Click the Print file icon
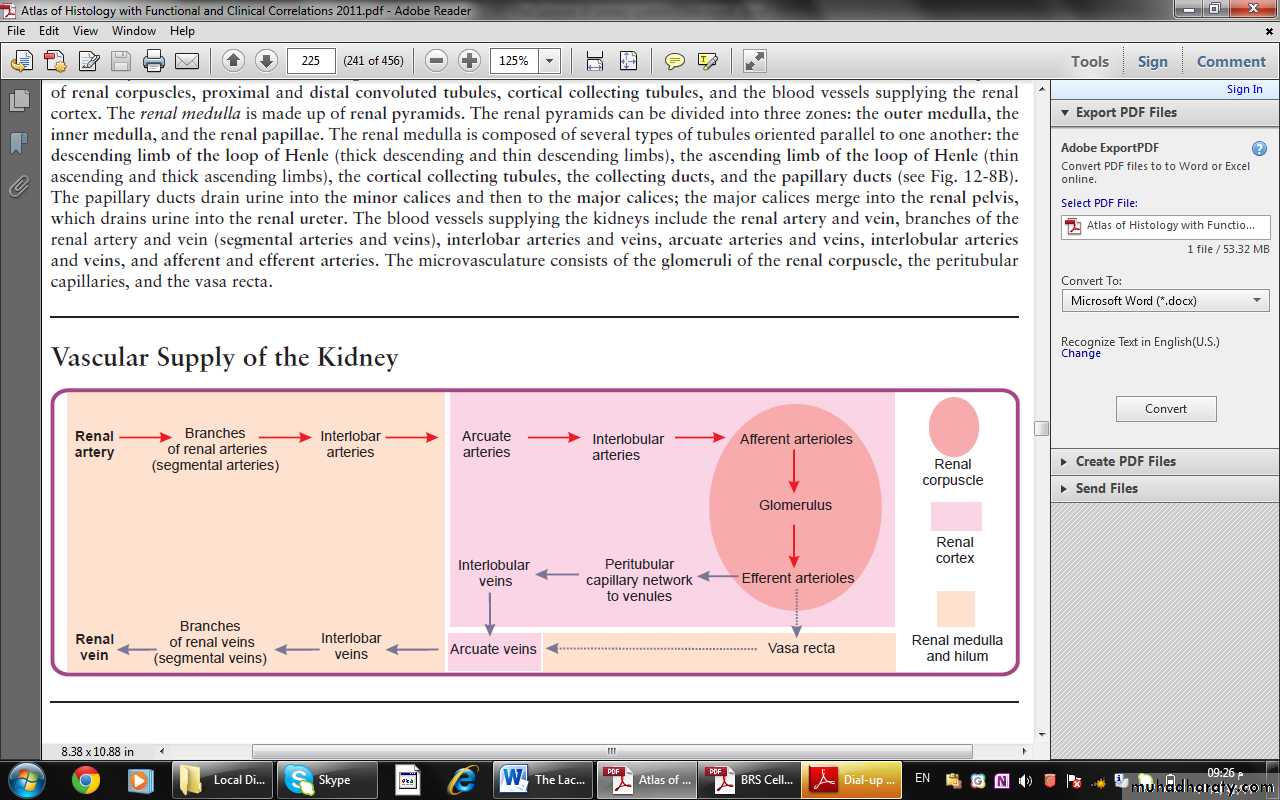The width and height of the screenshot is (1280, 800). coord(153,61)
